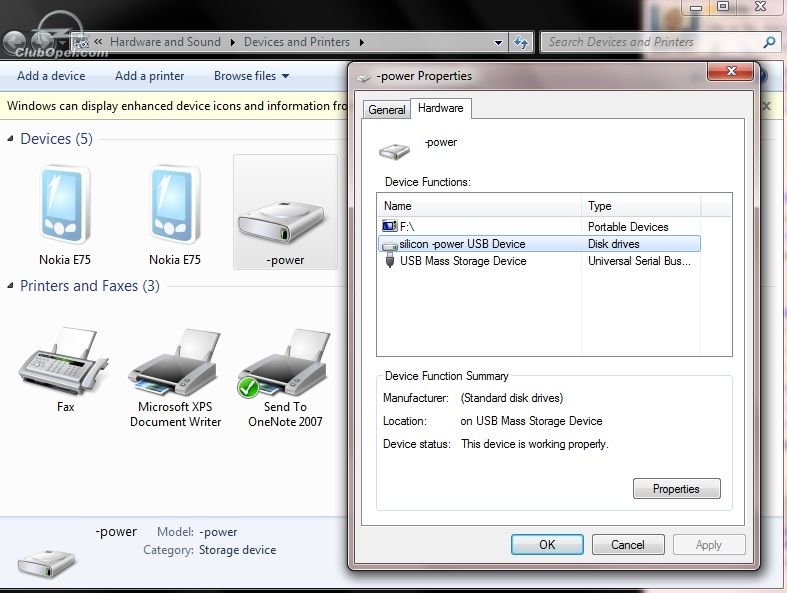
Task: Click OK in -power Properties
Action: point(547,545)
